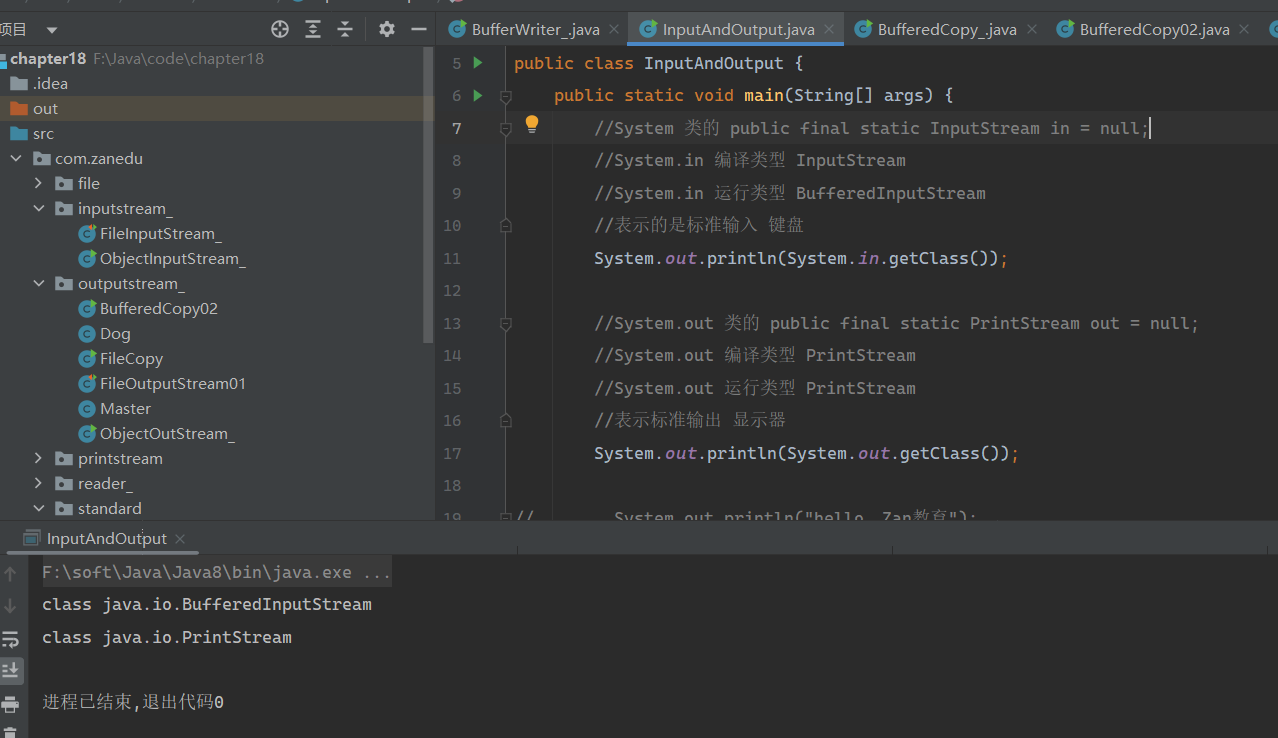Click the project tree vertical scrollbar
Image resolution: width=1278 pixels, height=738 pixels.
coord(429,200)
